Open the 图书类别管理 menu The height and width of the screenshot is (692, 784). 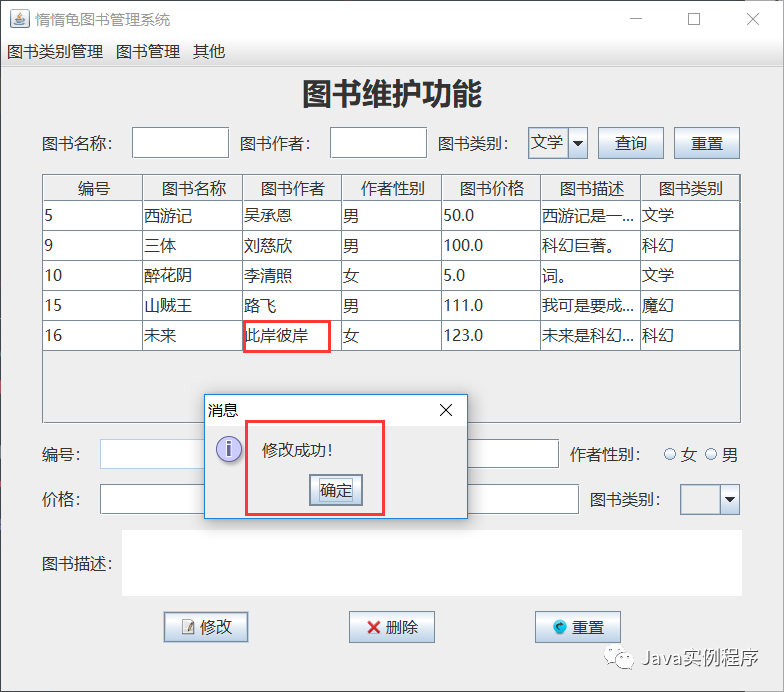pyautogui.click(x=55, y=52)
